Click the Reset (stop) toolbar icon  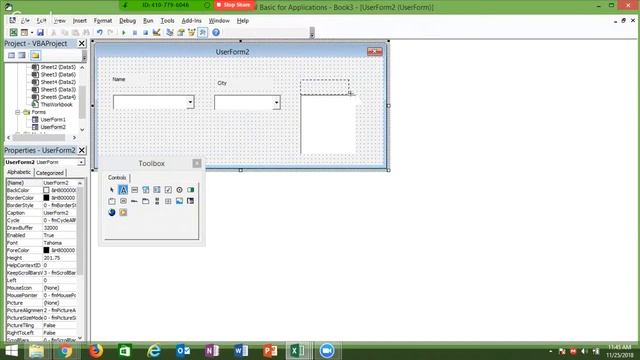(145, 32)
